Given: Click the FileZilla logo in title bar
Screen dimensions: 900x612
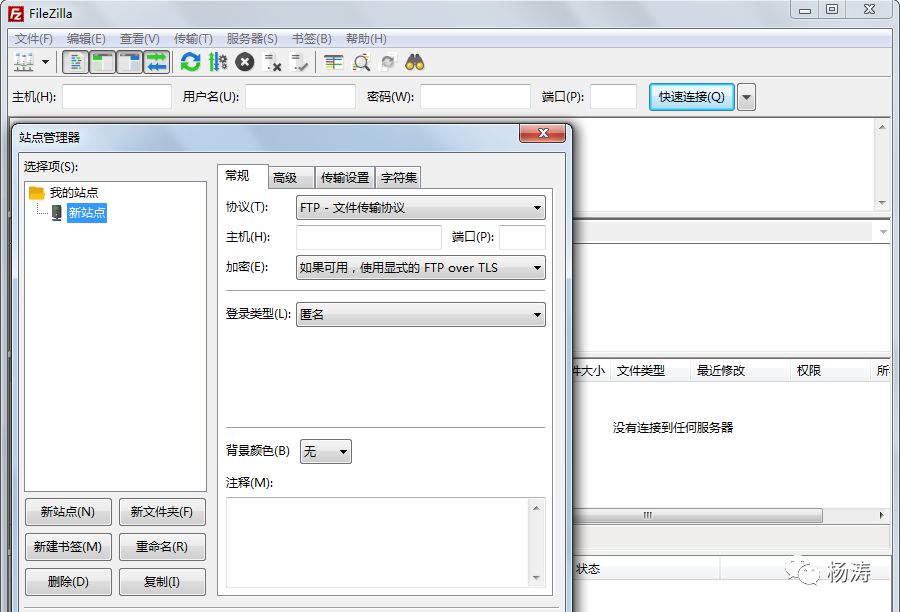Looking at the screenshot, I should 16,13.
